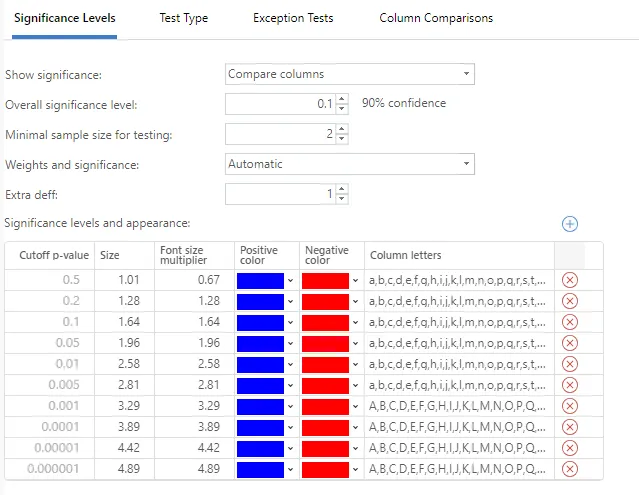Viewport: 639px width, 495px height.
Task: Click the Column letters field for 0.0001 row
Action: coord(459,427)
